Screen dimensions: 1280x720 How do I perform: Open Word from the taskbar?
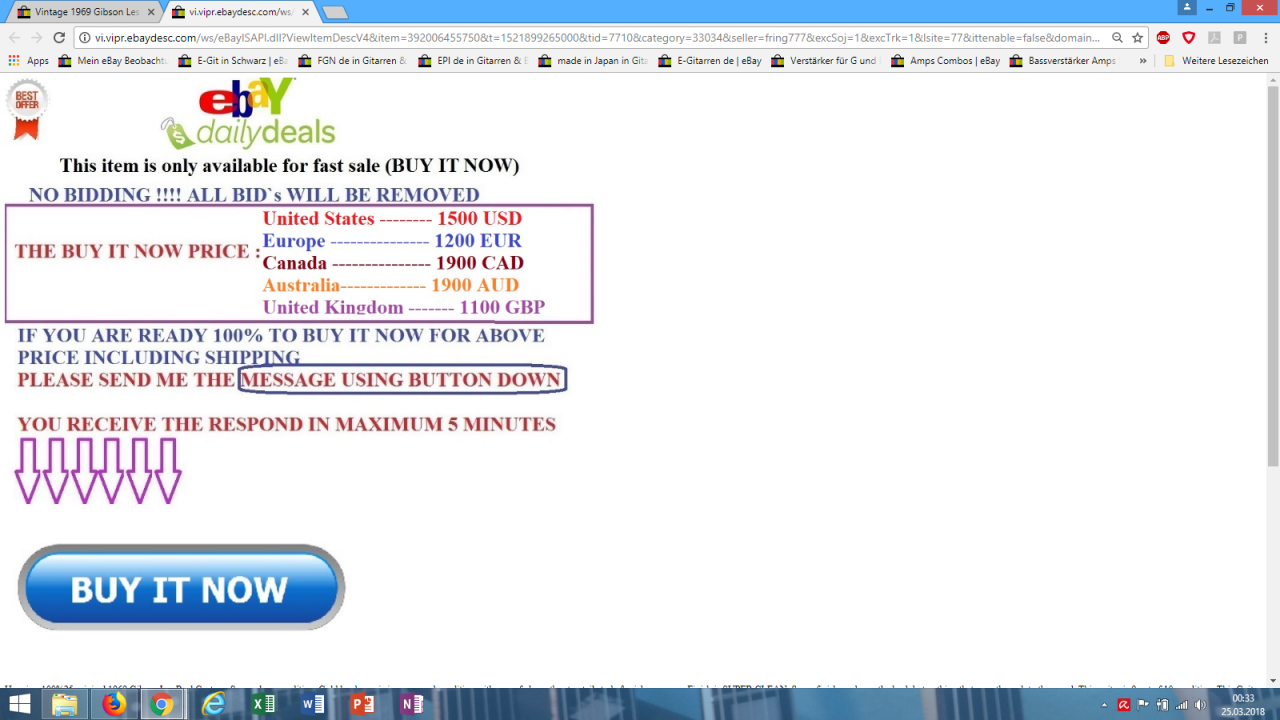click(x=313, y=704)
